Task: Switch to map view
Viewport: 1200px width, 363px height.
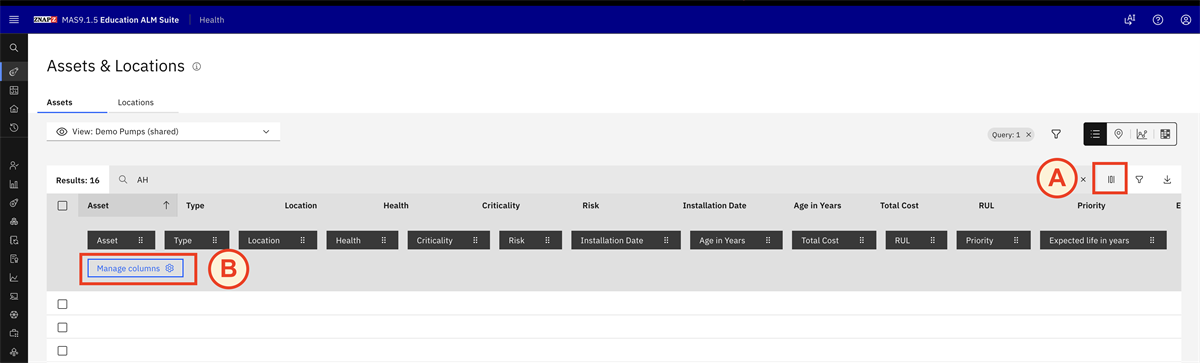Action: tap(1118, 134)
